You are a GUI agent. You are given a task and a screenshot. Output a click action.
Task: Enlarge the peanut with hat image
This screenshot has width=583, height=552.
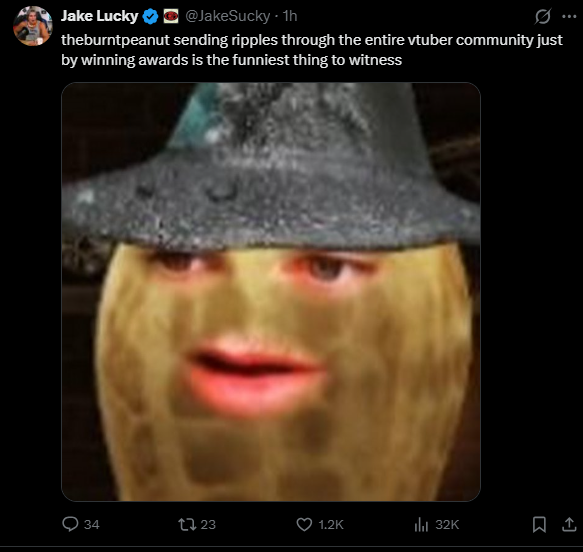(x=271, y=292)
